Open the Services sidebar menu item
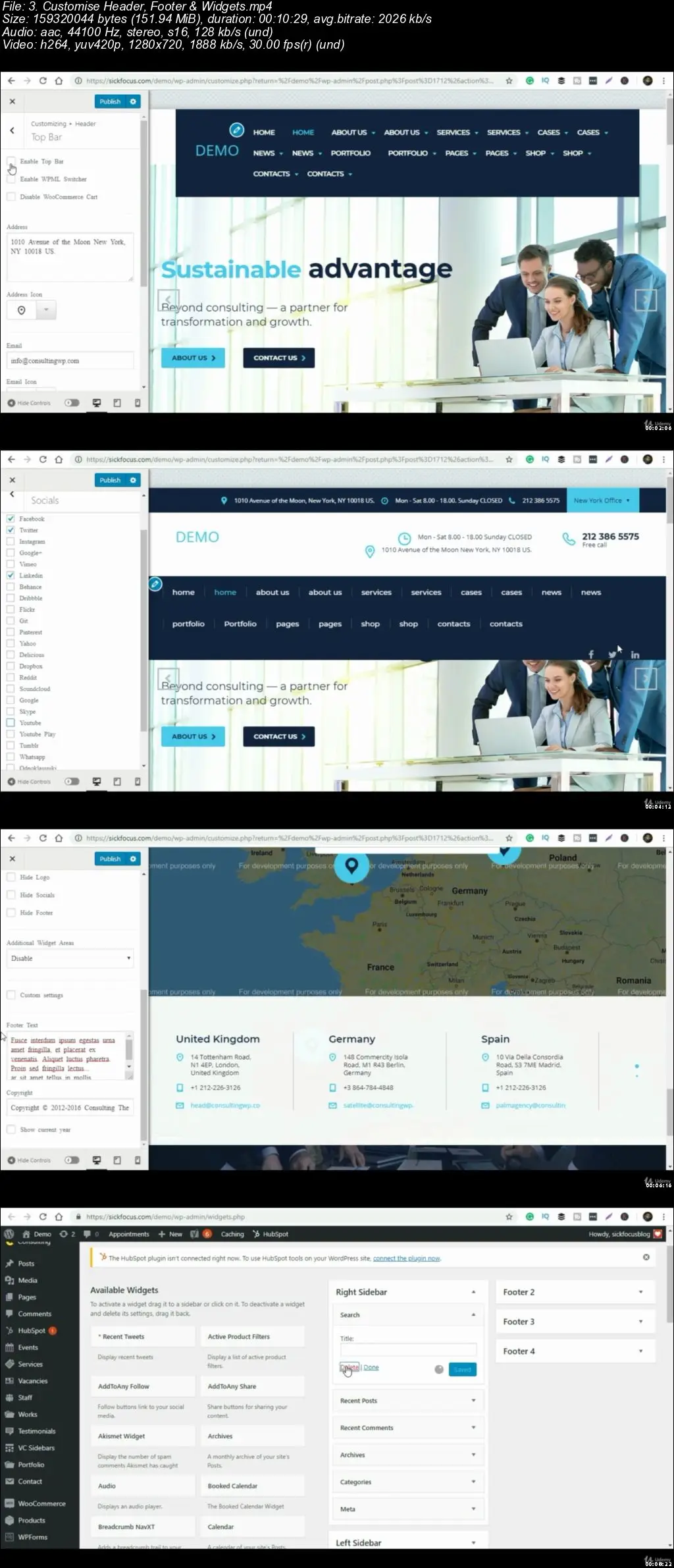 click(30, 1364)
